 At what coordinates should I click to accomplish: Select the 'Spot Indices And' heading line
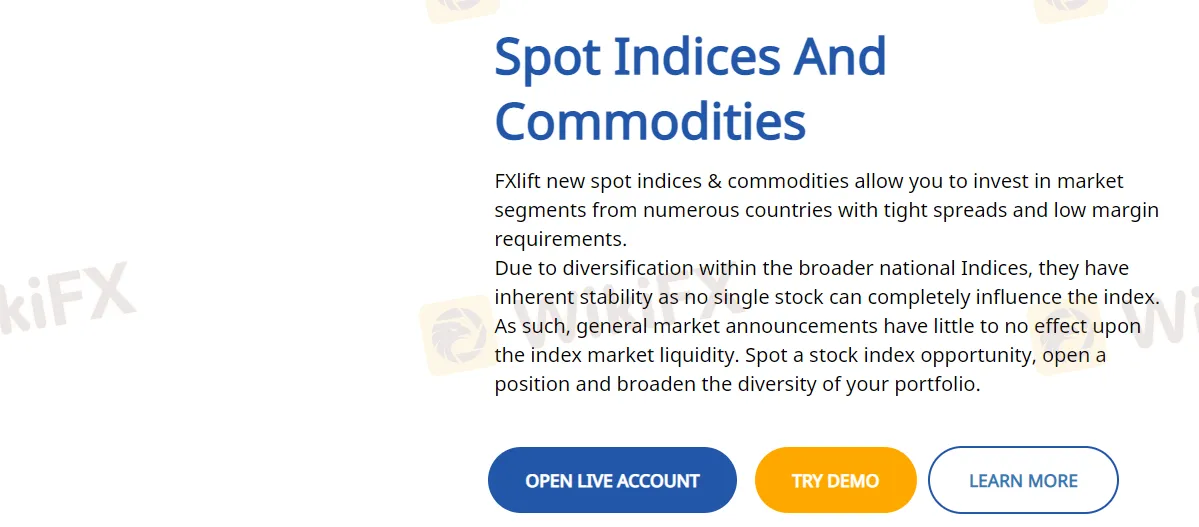pyautogui.click(x=690, y=57)
